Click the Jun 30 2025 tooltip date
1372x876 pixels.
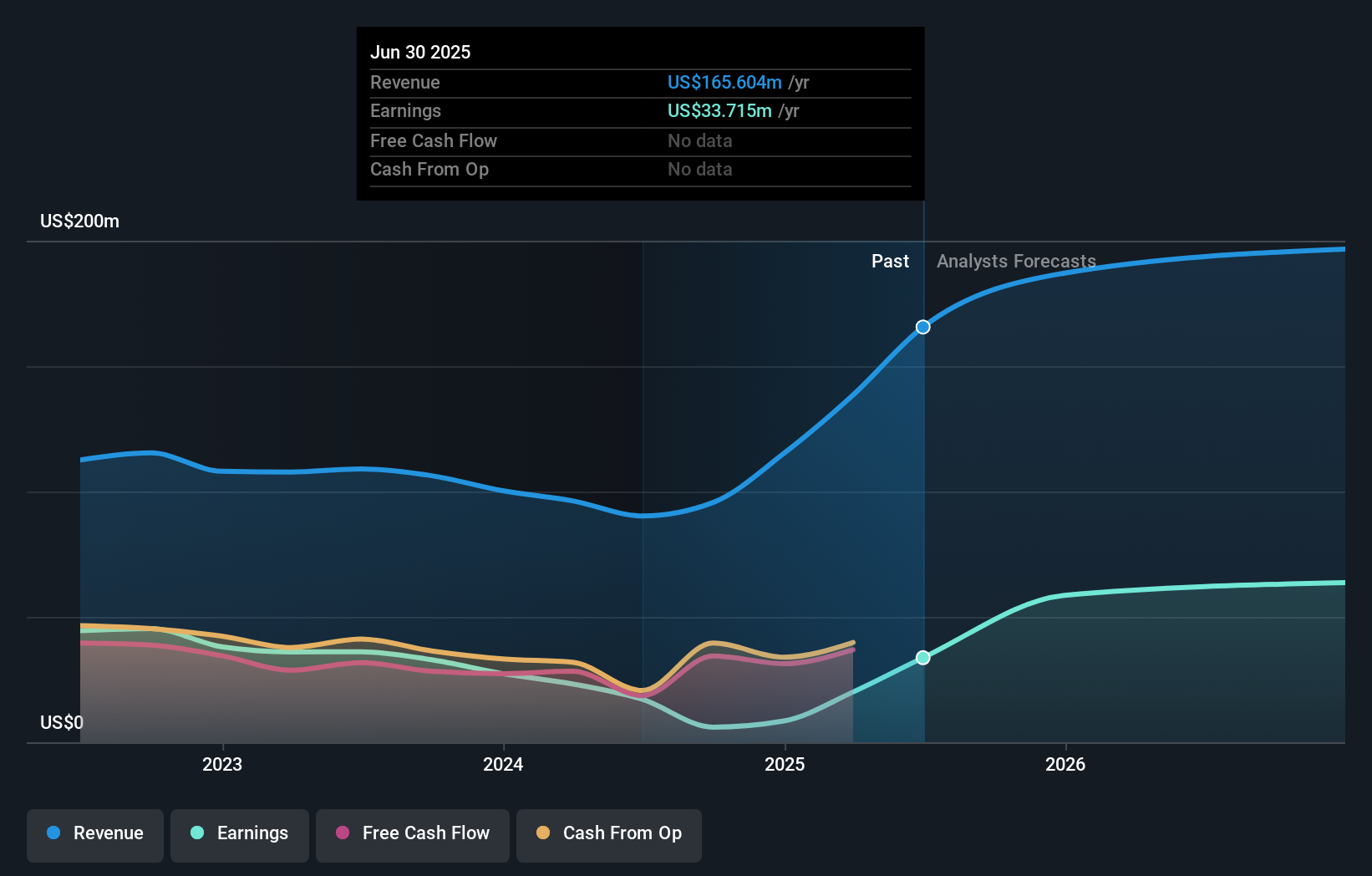[420, 52]
